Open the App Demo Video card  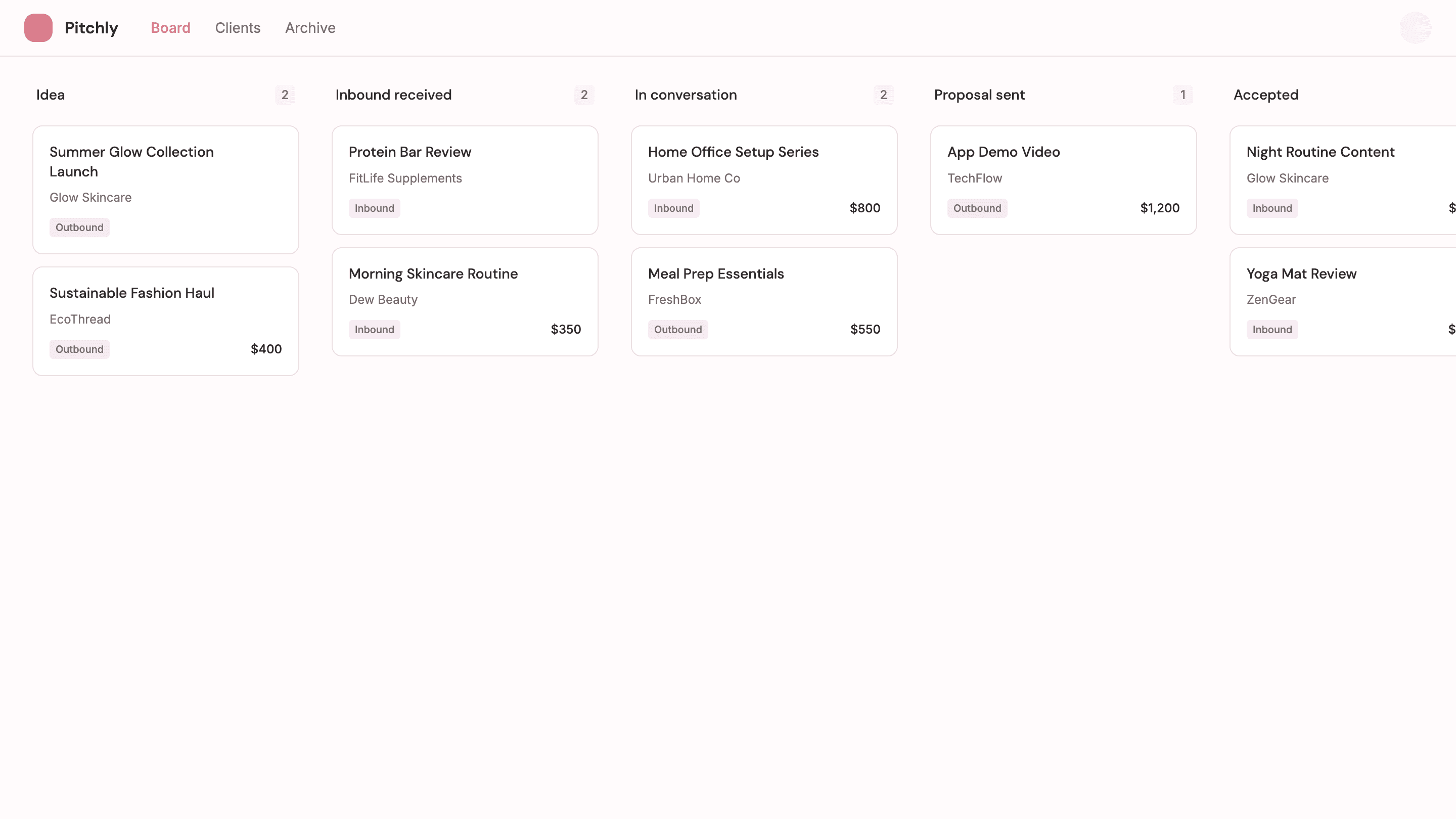tap(1063, 180)
